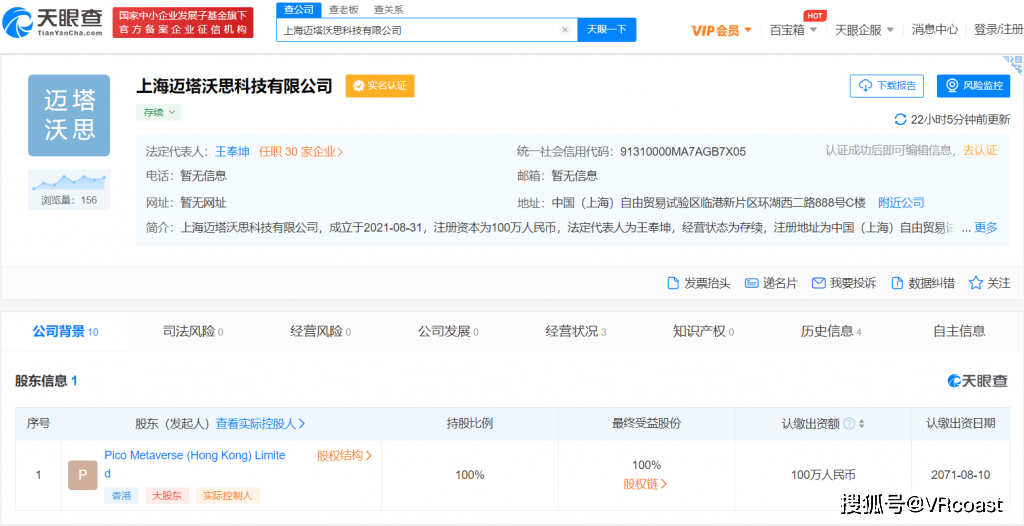Image resolution: width=1024 pixels, height=526 pixels.
Task: Open the 公司发展 tab
Action: tap(448, 331)
